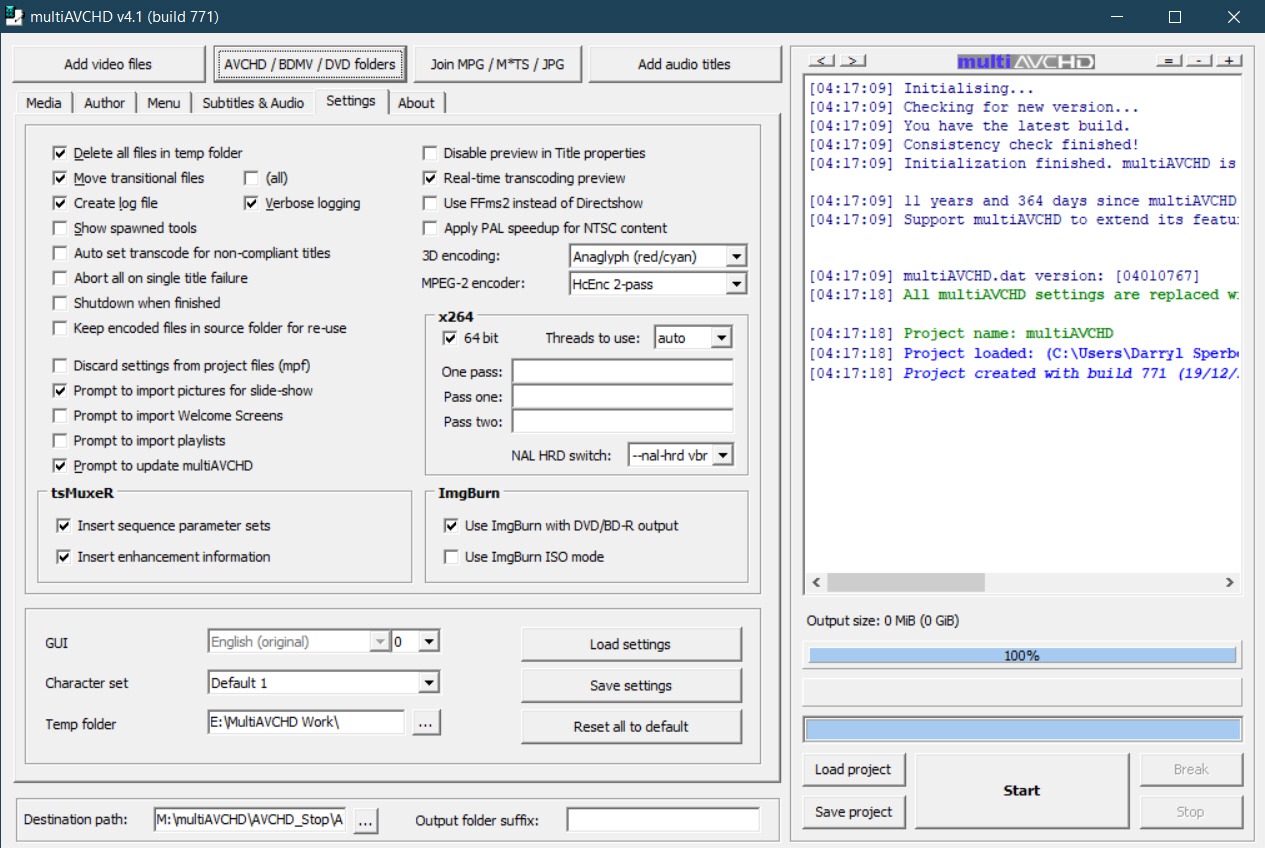
Task: Click the '+' button above the log
Action: click(1228, 62)
